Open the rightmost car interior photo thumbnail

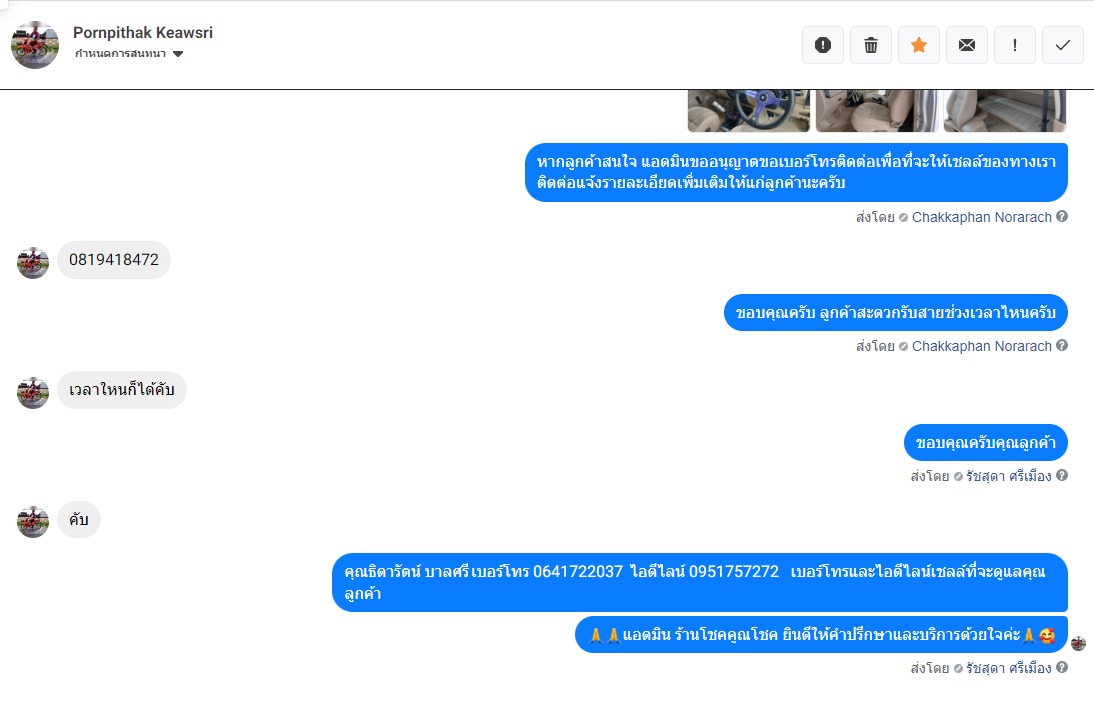1005,110
